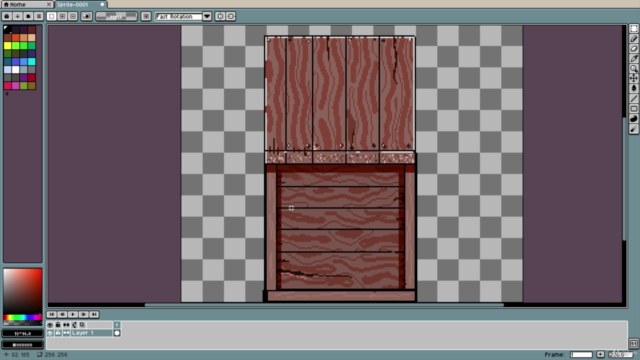Viewport: 640px width, 360px height.
Task: Pick the black palette swatch
Action: tap(7, 29)
